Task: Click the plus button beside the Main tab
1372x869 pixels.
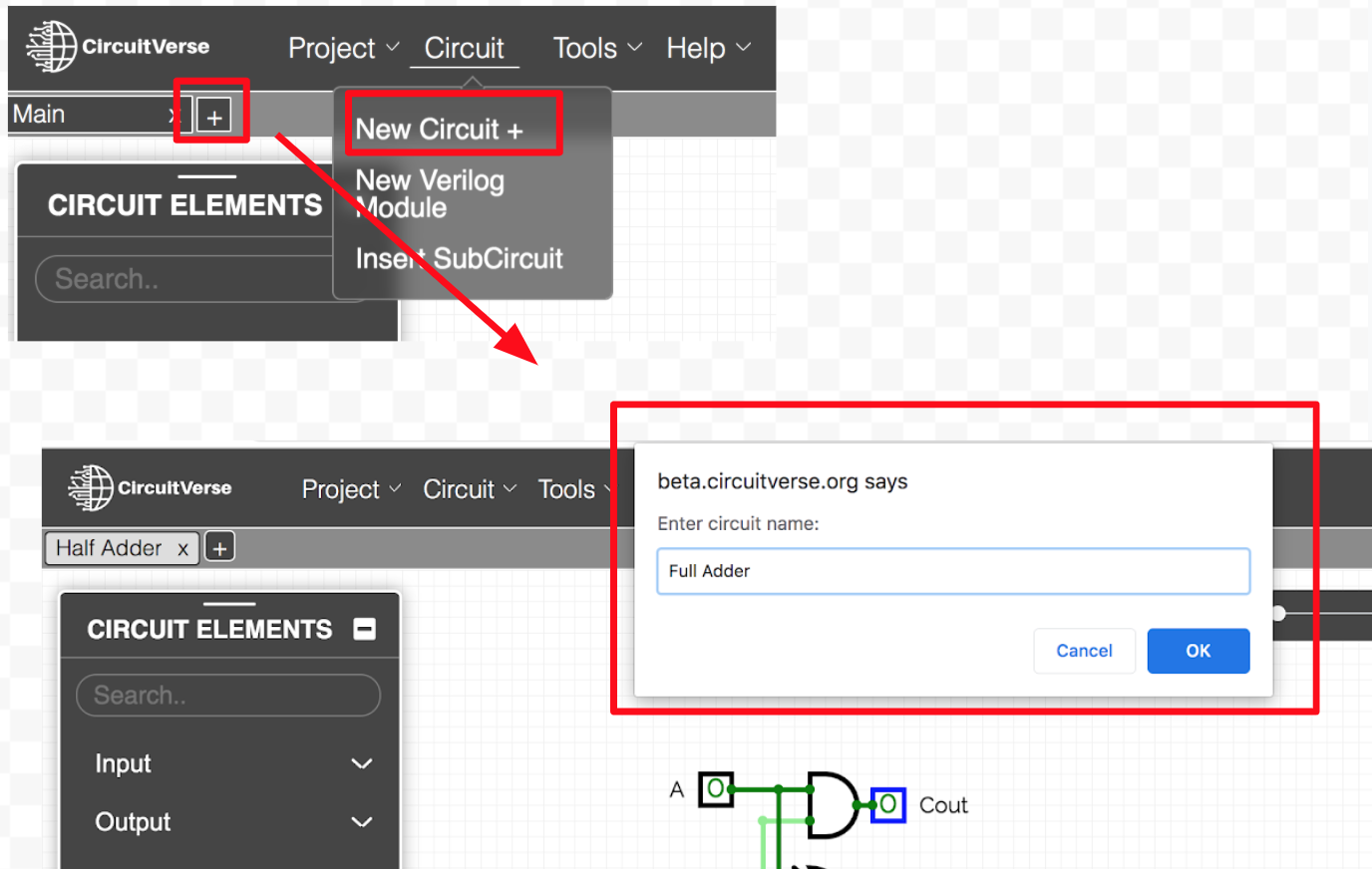Action: click(213, 117)
